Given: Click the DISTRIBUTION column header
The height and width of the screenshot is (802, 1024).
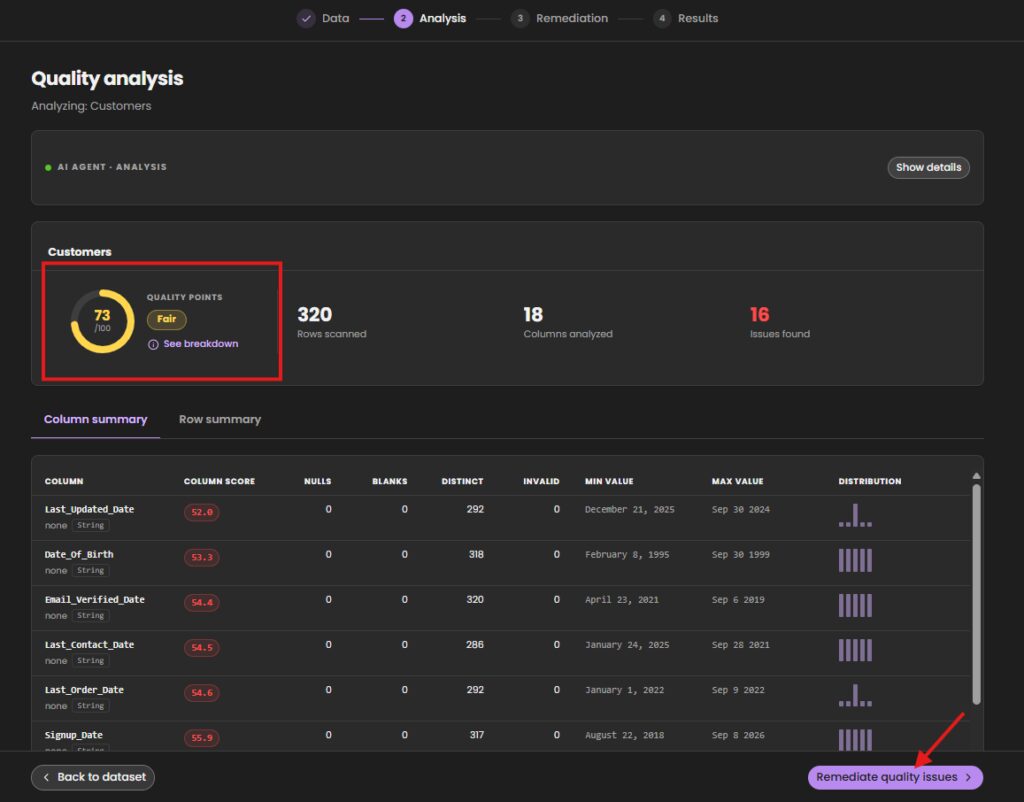Looking at the screenshot, I should (x=869, y=481).
